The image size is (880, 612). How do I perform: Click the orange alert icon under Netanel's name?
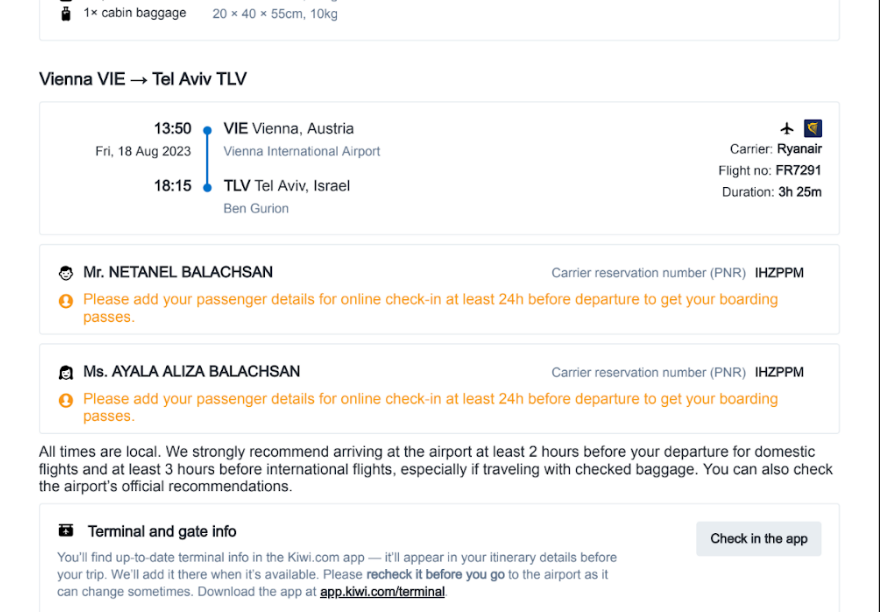click(66, 300)
